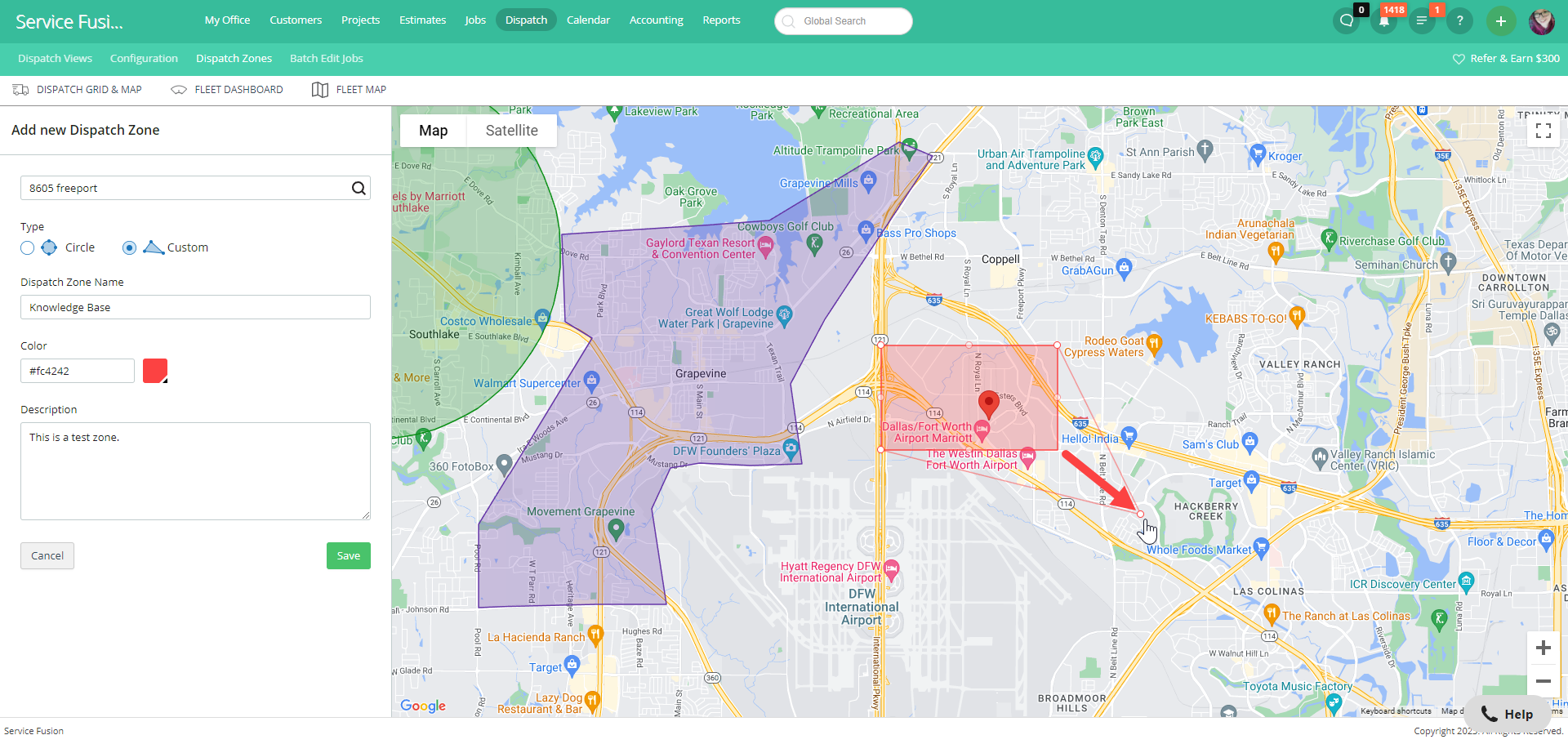
Task: Click the Hello! India map marker
Action: tap(1129, 436)
